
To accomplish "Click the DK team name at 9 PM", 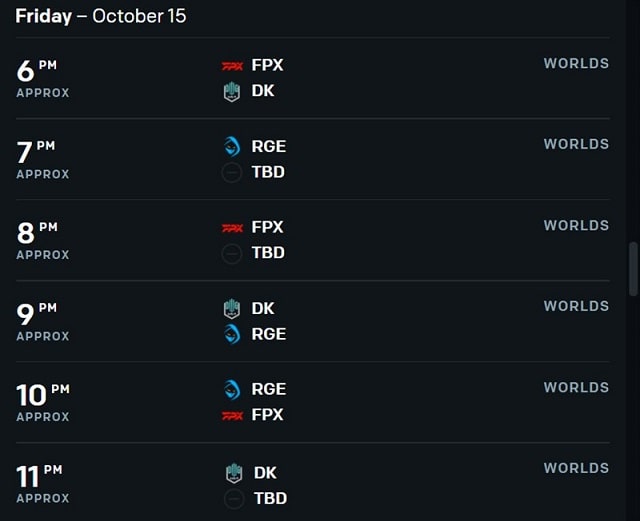I will (263, 309).
